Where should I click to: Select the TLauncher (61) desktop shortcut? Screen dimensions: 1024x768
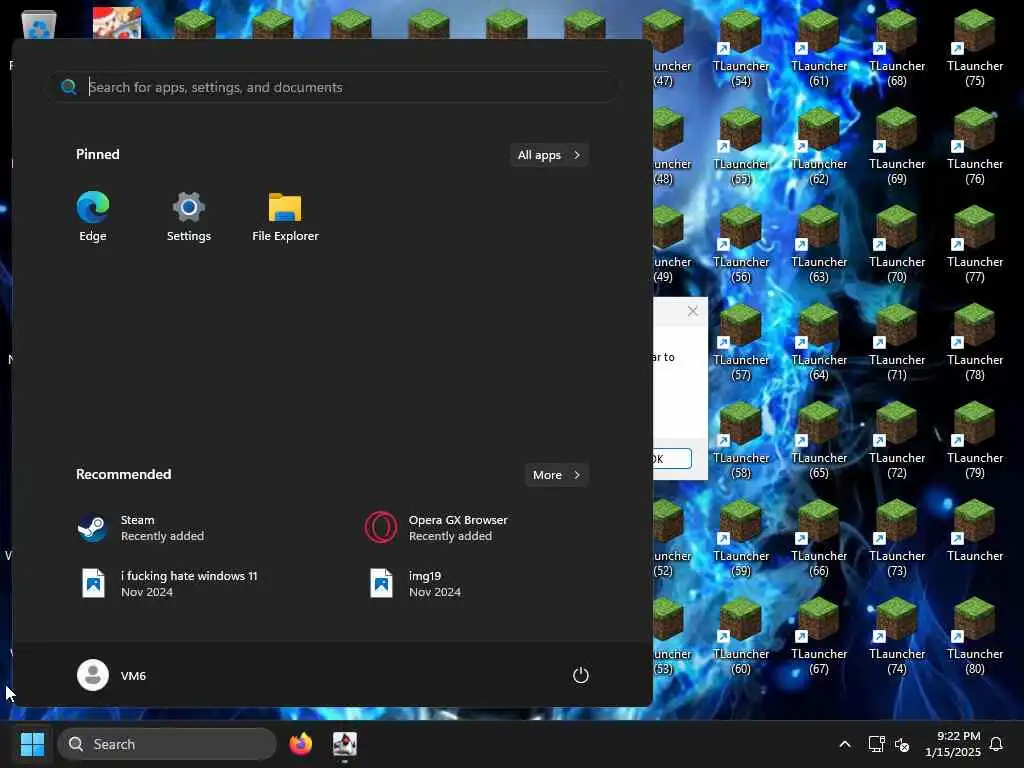click(x=819, y=48)
